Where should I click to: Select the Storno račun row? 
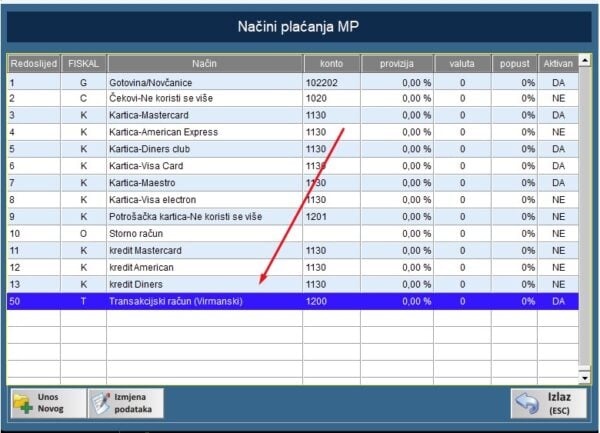pos(205,233)
